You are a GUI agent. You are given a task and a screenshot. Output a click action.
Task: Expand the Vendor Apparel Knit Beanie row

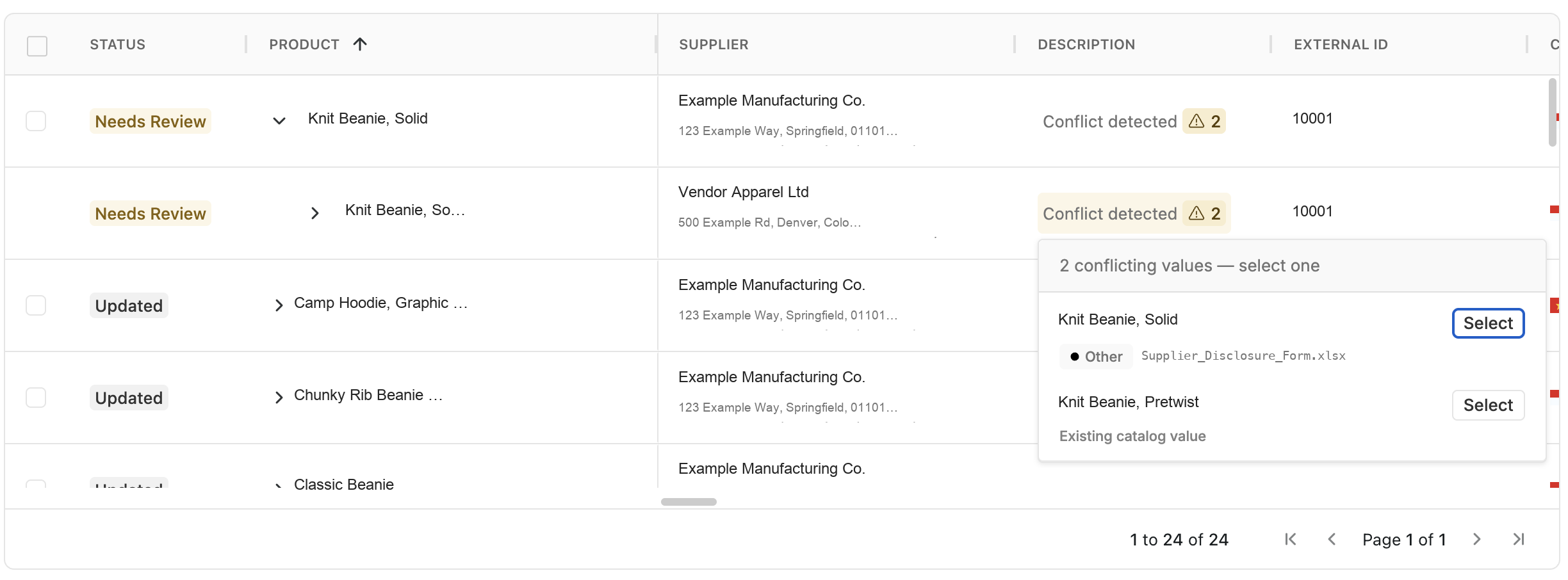(314, 213)
